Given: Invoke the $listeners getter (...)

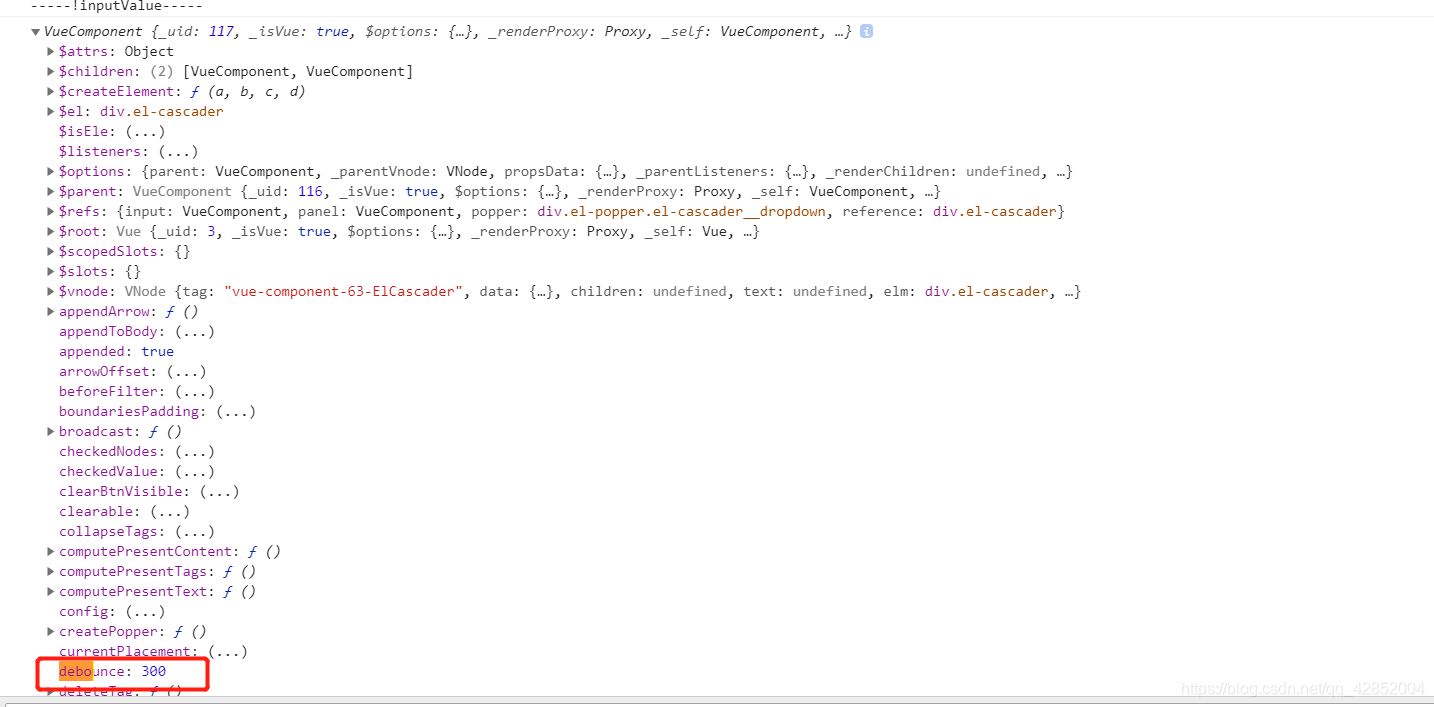Looking at the screenshot, I should [x=178, y=151].
